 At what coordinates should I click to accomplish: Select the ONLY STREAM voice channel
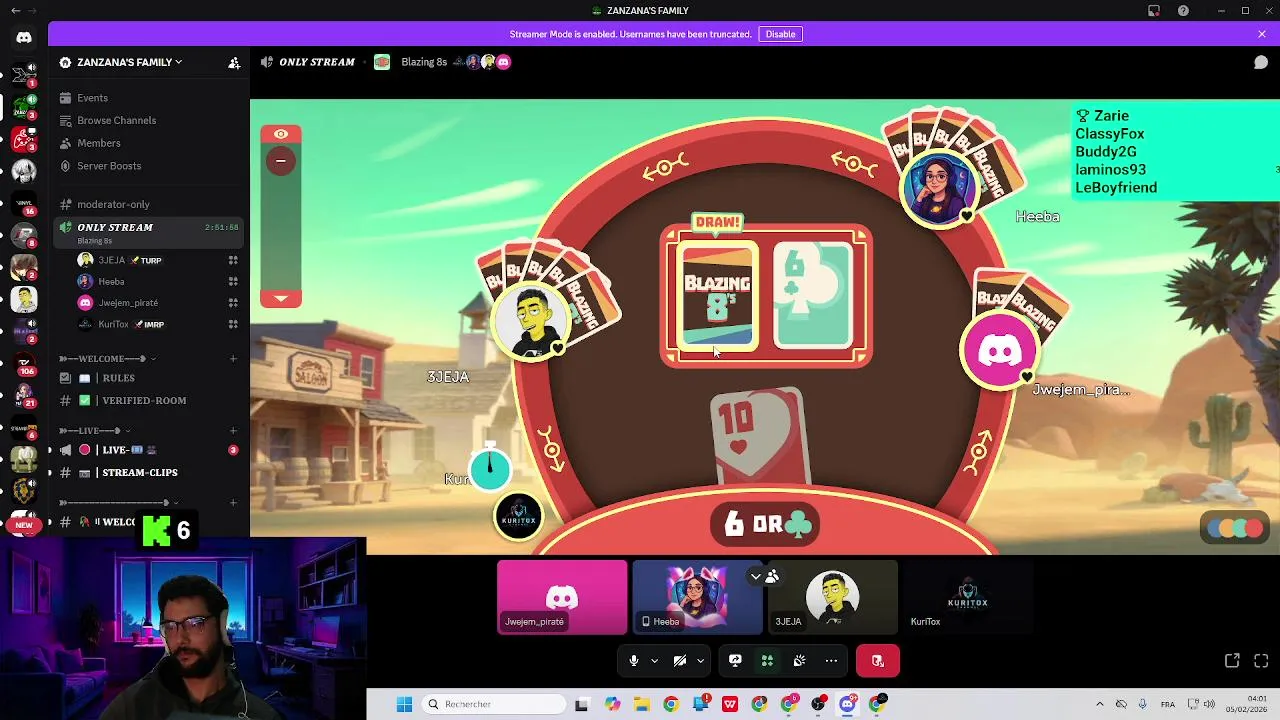pos(150,232)
